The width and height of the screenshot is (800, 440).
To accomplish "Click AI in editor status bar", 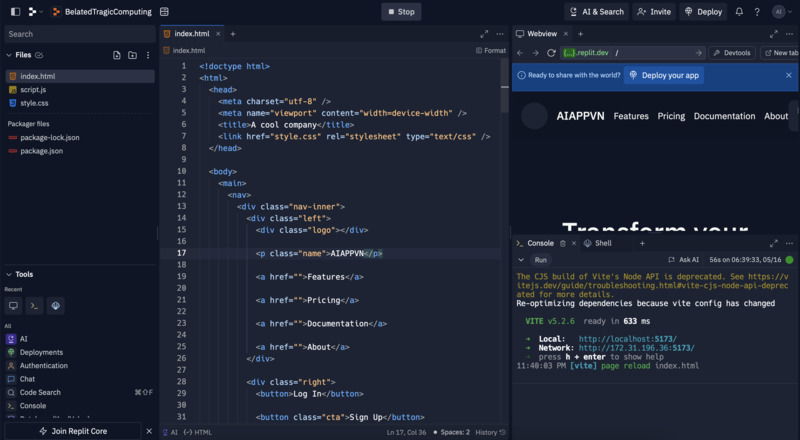I will tap(170, 432).
